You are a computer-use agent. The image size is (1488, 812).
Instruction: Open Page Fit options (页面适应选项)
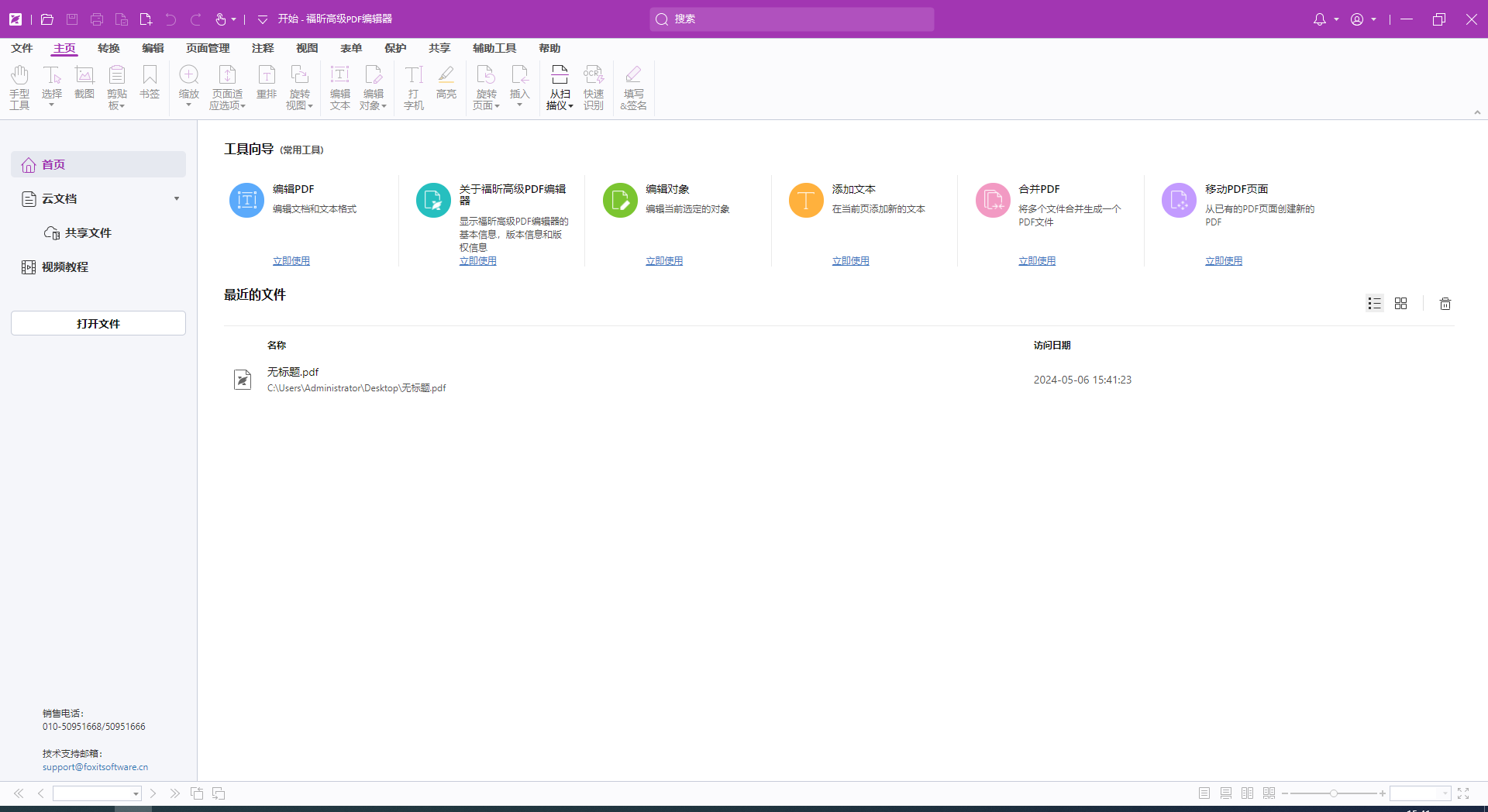pyautogui.click(x=227, y=87)
